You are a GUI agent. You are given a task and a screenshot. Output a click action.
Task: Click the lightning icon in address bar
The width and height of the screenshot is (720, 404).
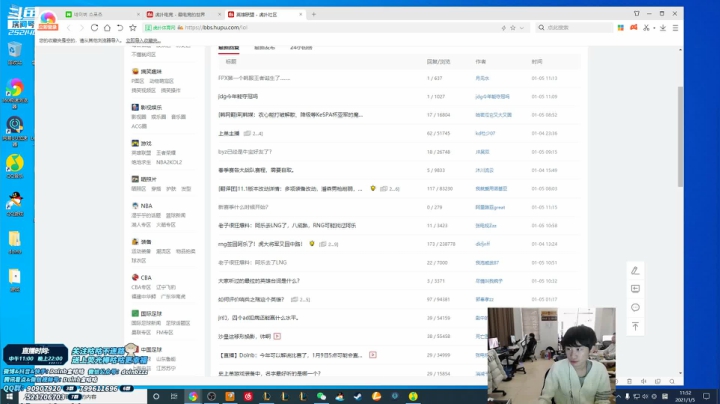(x=503, y=28)
